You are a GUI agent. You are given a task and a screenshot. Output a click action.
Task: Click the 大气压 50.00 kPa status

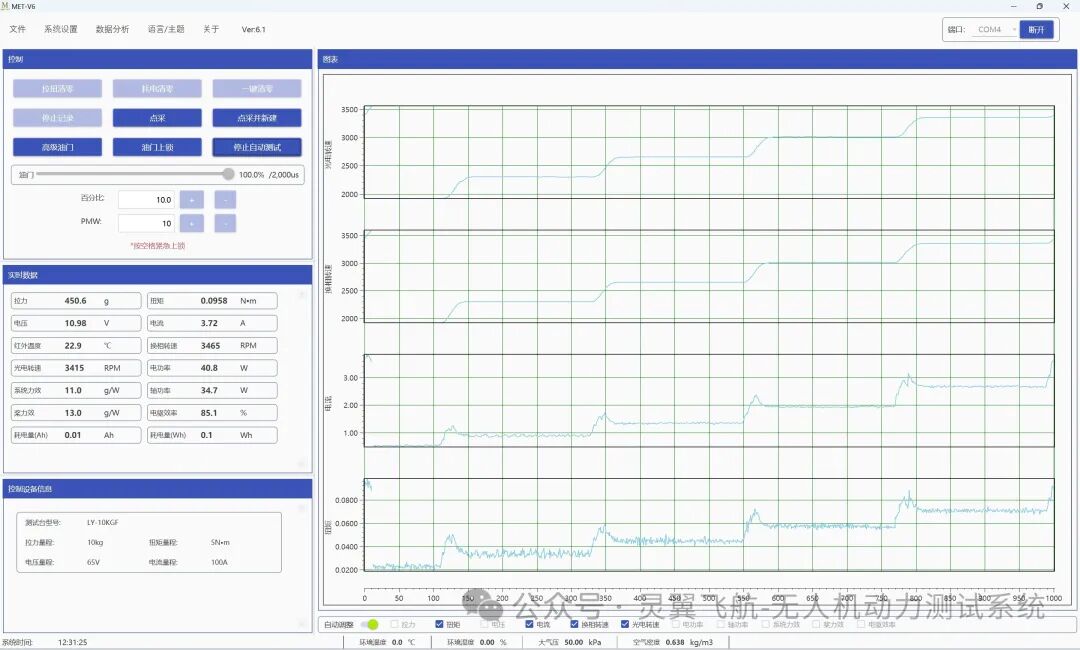[x=569, y=642]
